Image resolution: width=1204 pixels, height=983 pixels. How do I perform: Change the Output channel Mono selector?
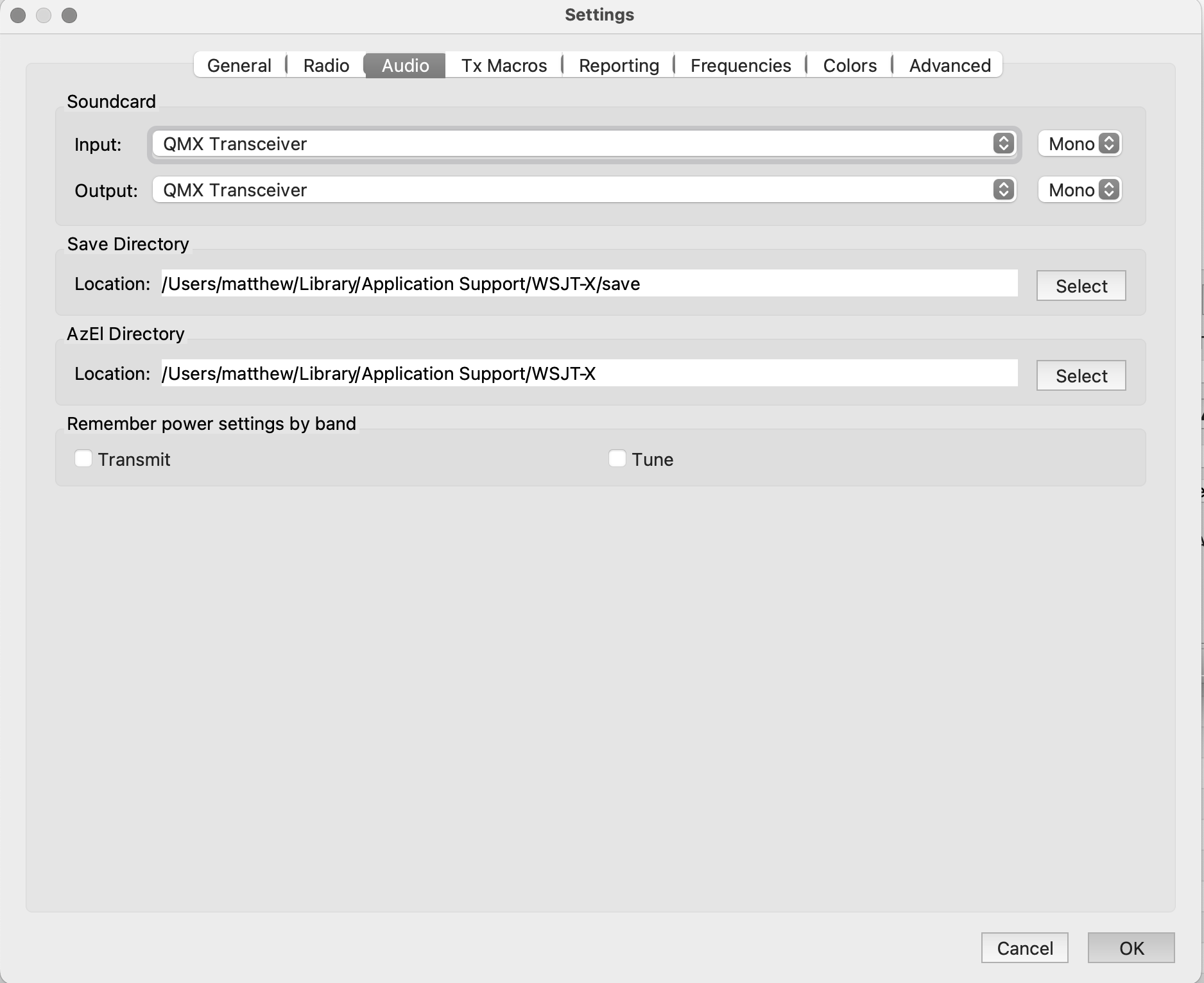1080,190
